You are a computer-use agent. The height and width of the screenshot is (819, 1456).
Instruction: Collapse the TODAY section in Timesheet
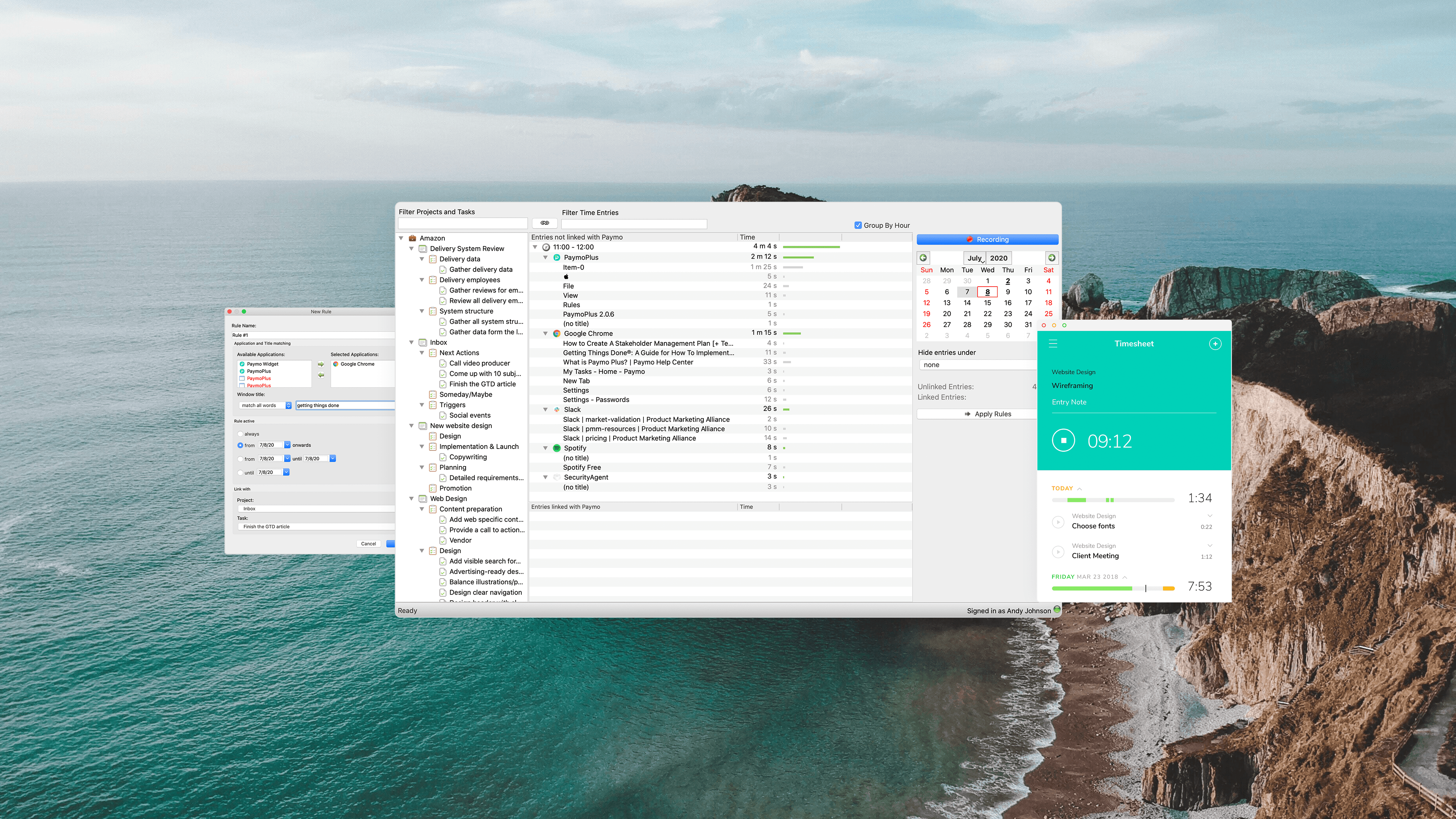pyautogui.click(x=1079, y=488)
